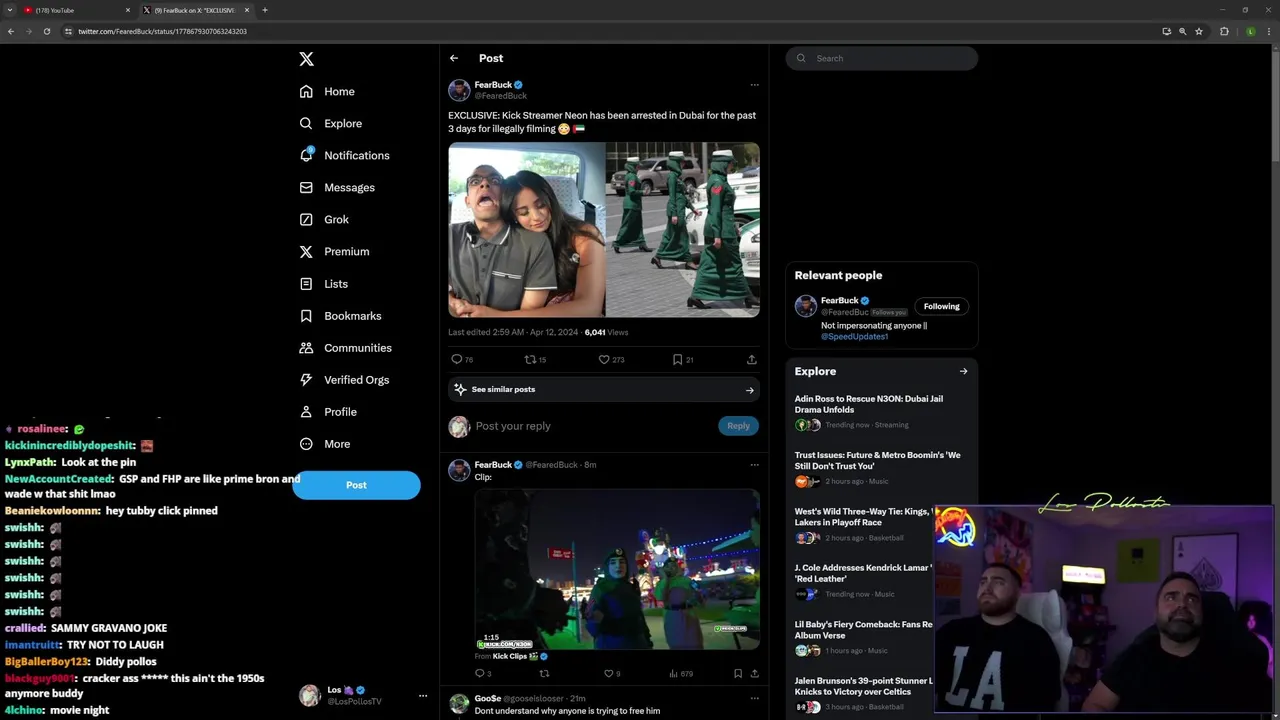The width and height of the screenshot is (1280, 720).
Task: Click the browser back arrow
Action: point(11,31)
